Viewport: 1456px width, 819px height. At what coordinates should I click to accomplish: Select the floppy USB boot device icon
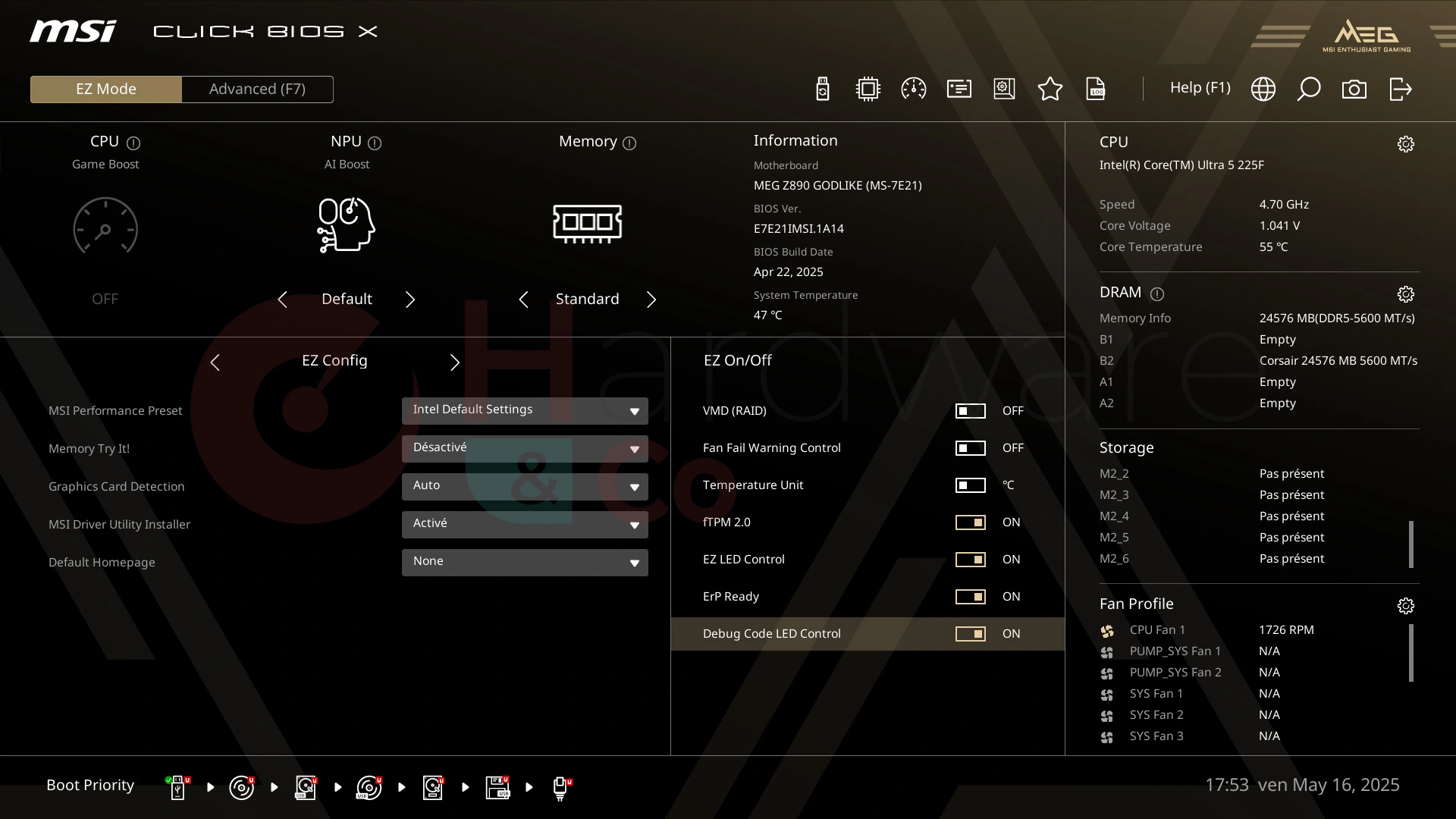click(x=497, y=787)
